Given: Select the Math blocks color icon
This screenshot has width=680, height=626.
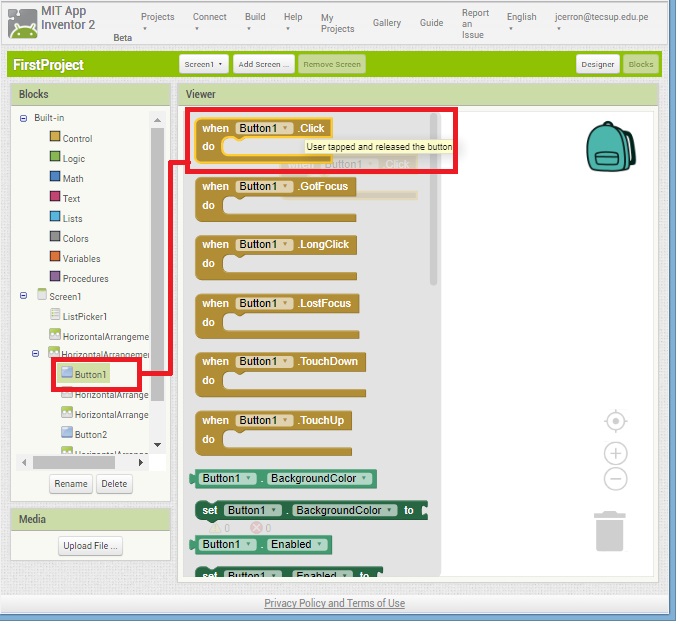Looking at the screenshot, I should [x=55, y=176].
